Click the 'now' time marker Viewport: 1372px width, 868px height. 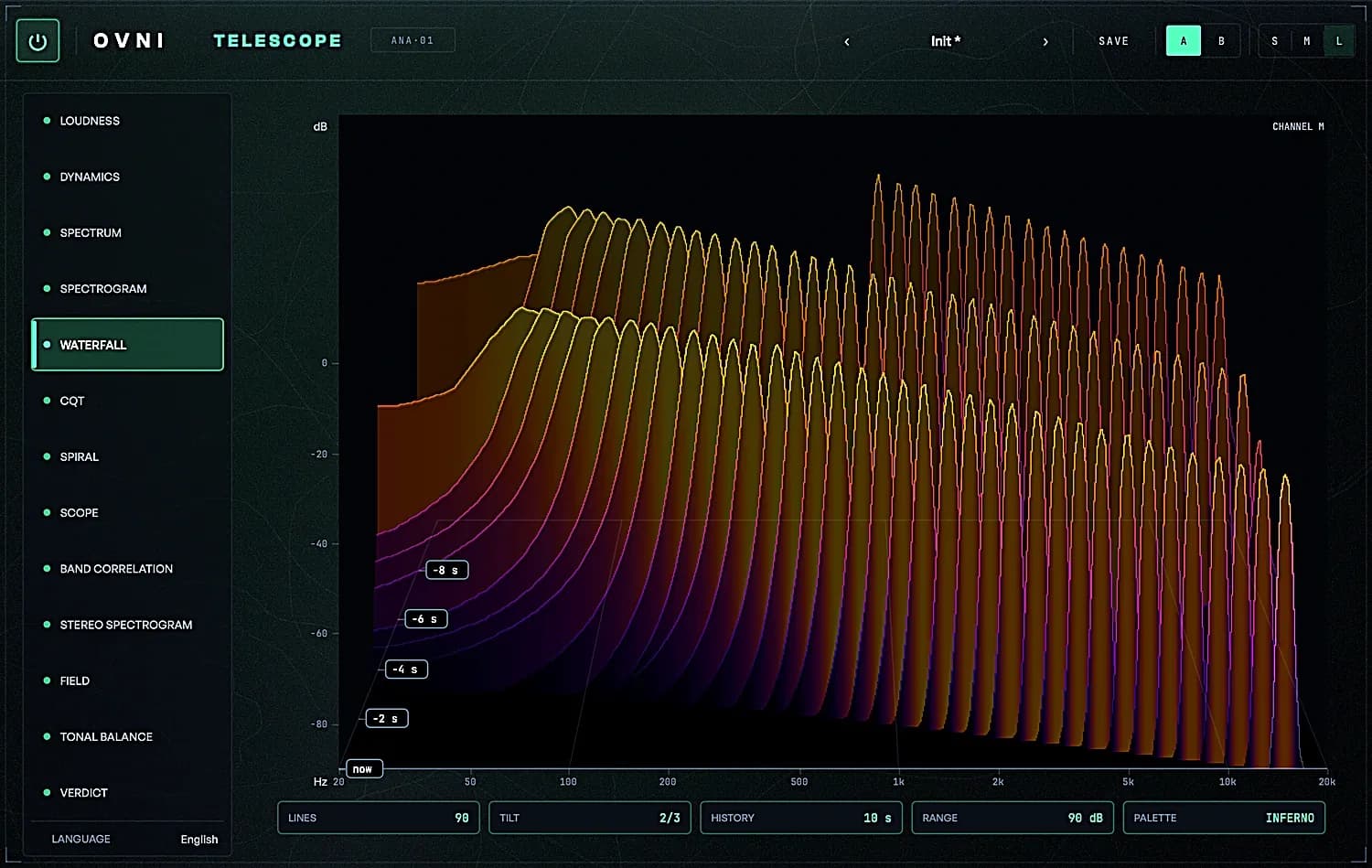[x=363, y=769]
